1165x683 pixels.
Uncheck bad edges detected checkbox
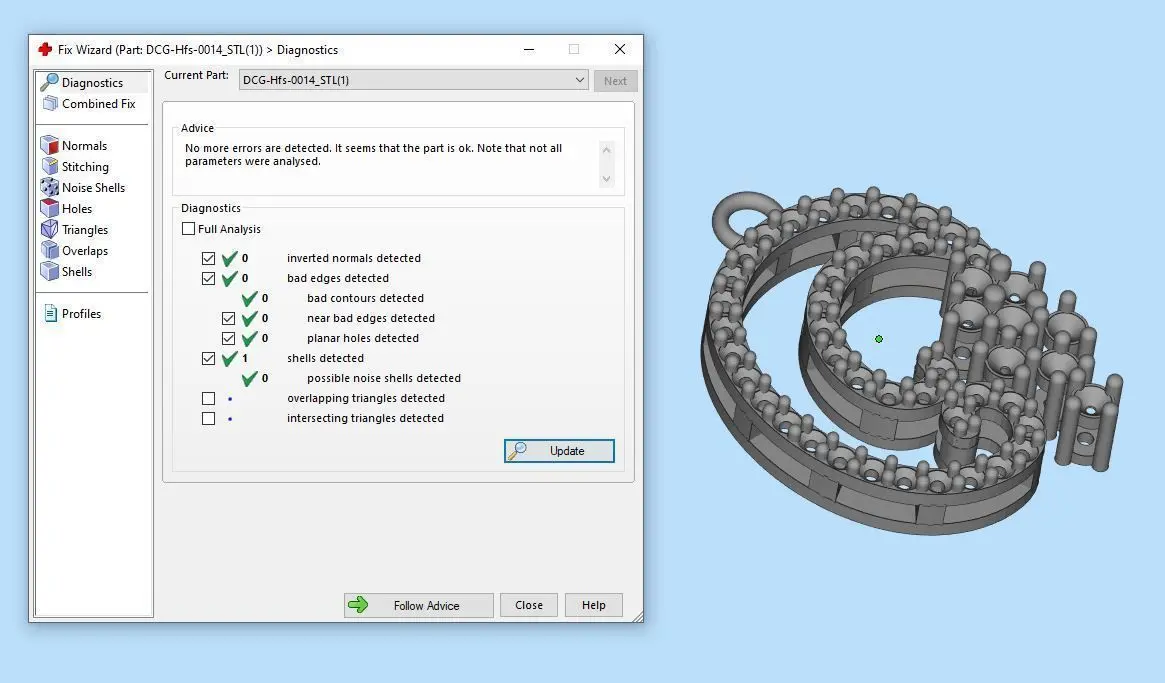[x=209, y=279]
